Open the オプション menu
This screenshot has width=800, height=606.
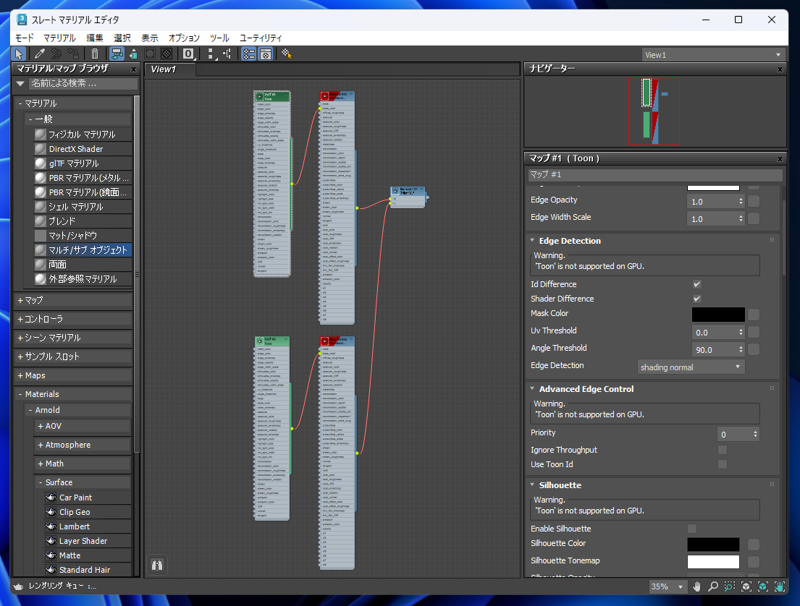click(184, 38)
